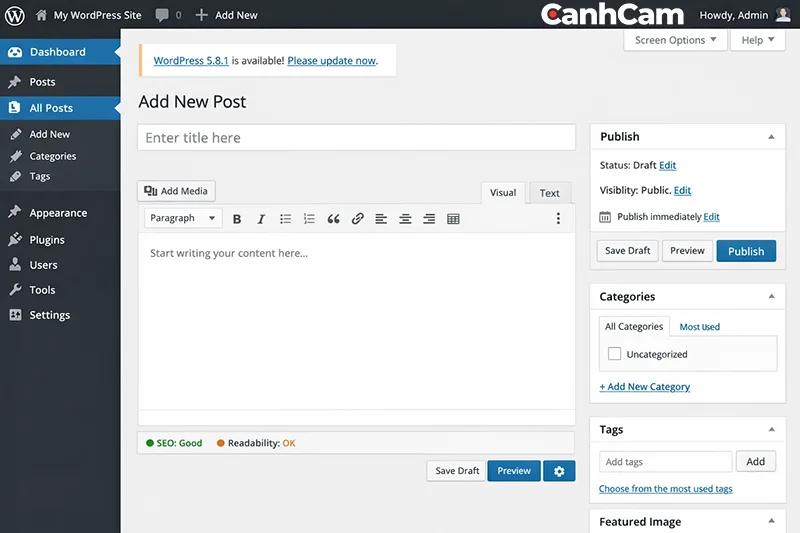Select the All Categories tab
Screen dimensions: 800x533
click(x=634, y=326)
